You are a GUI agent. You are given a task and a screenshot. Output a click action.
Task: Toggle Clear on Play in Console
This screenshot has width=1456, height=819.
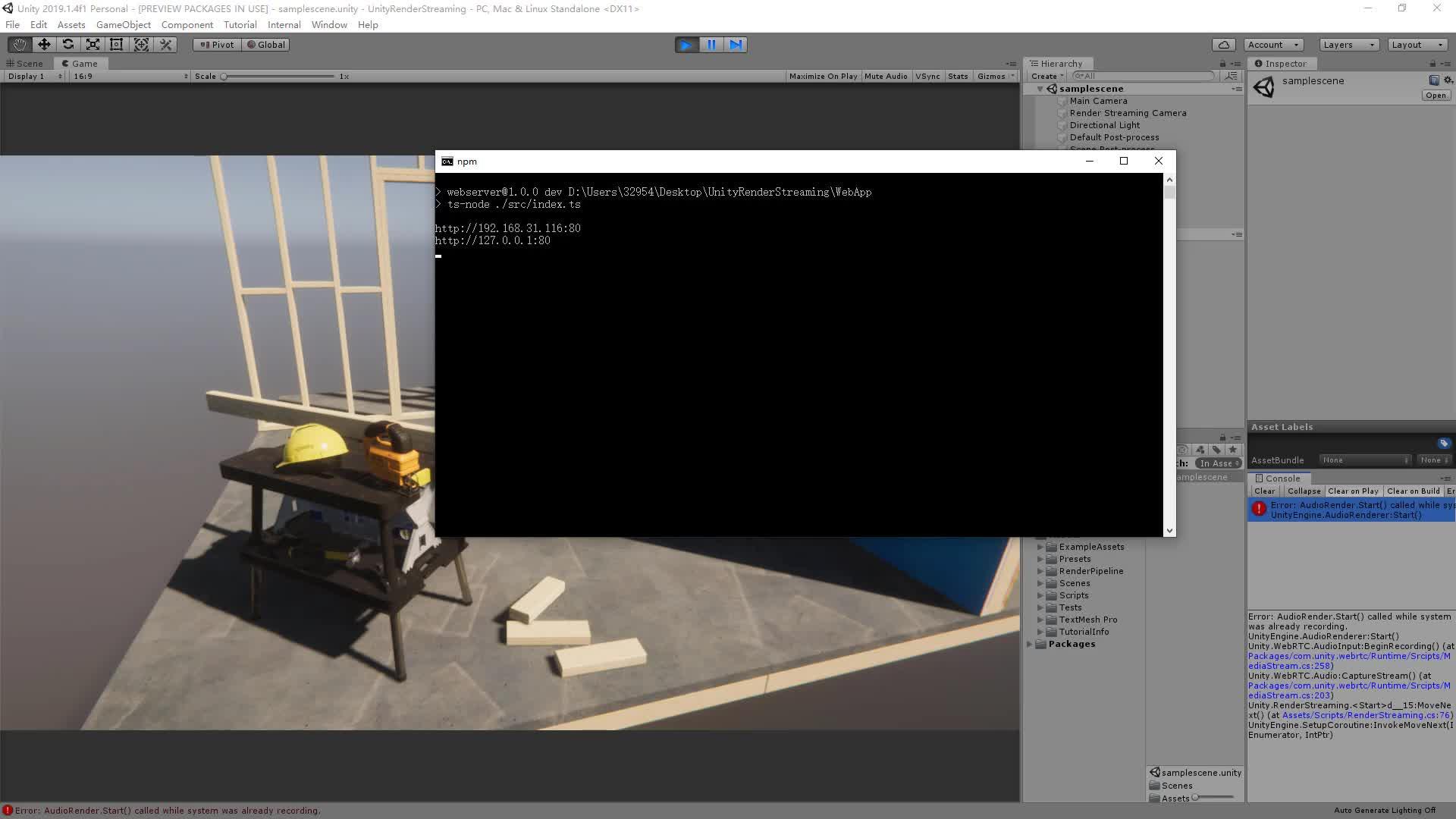(1352, 491)
